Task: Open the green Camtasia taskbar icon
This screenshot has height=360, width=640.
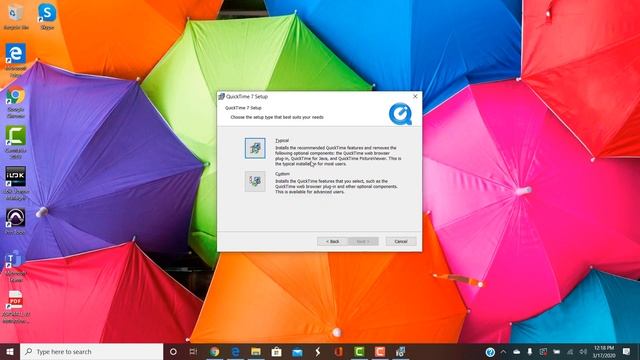Action: pyautogui.click(x=359, y=351)
